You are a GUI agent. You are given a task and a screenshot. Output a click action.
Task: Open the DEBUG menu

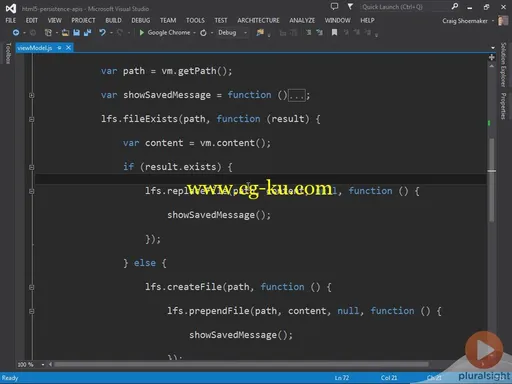(141, 20)
